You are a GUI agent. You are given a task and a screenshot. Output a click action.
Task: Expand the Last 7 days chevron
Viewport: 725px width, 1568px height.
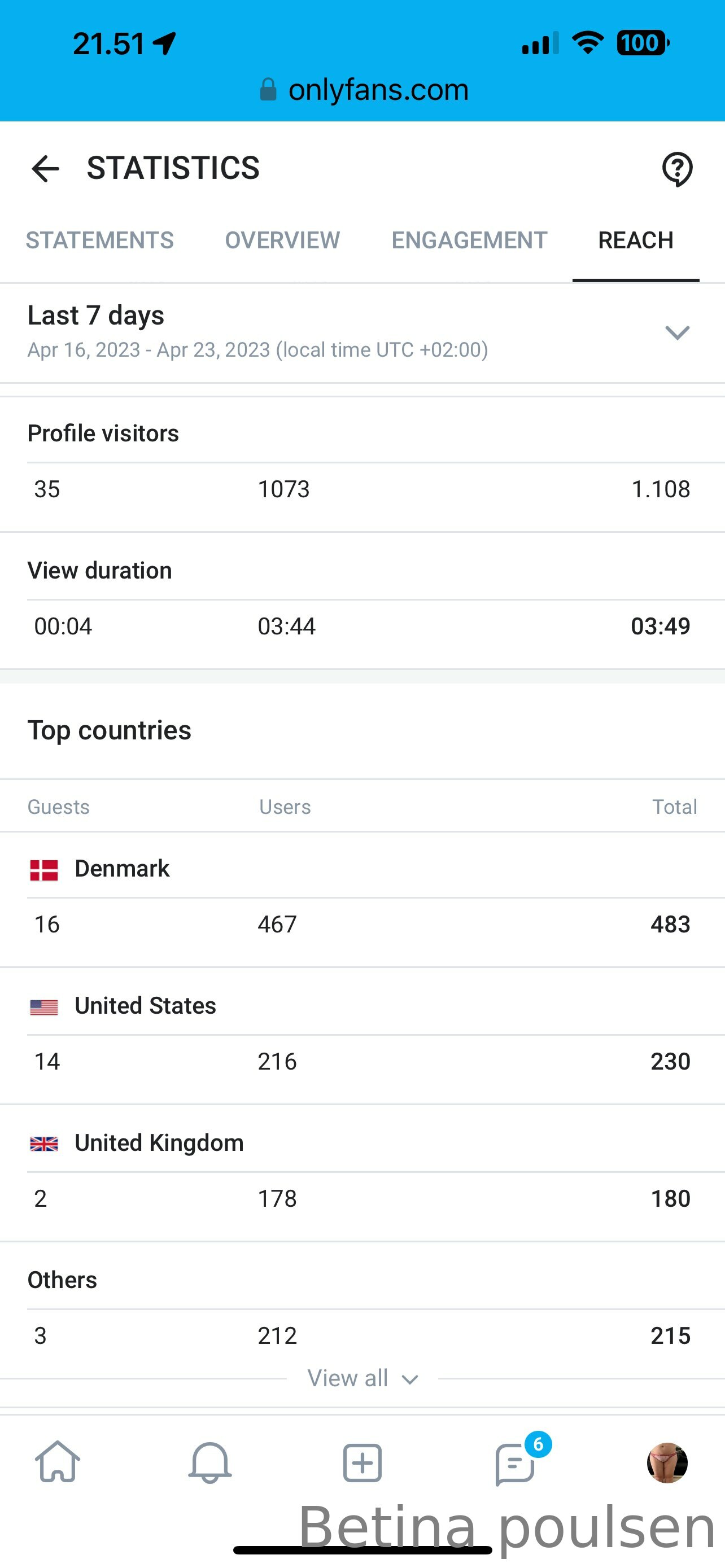[x=677, y=332]
